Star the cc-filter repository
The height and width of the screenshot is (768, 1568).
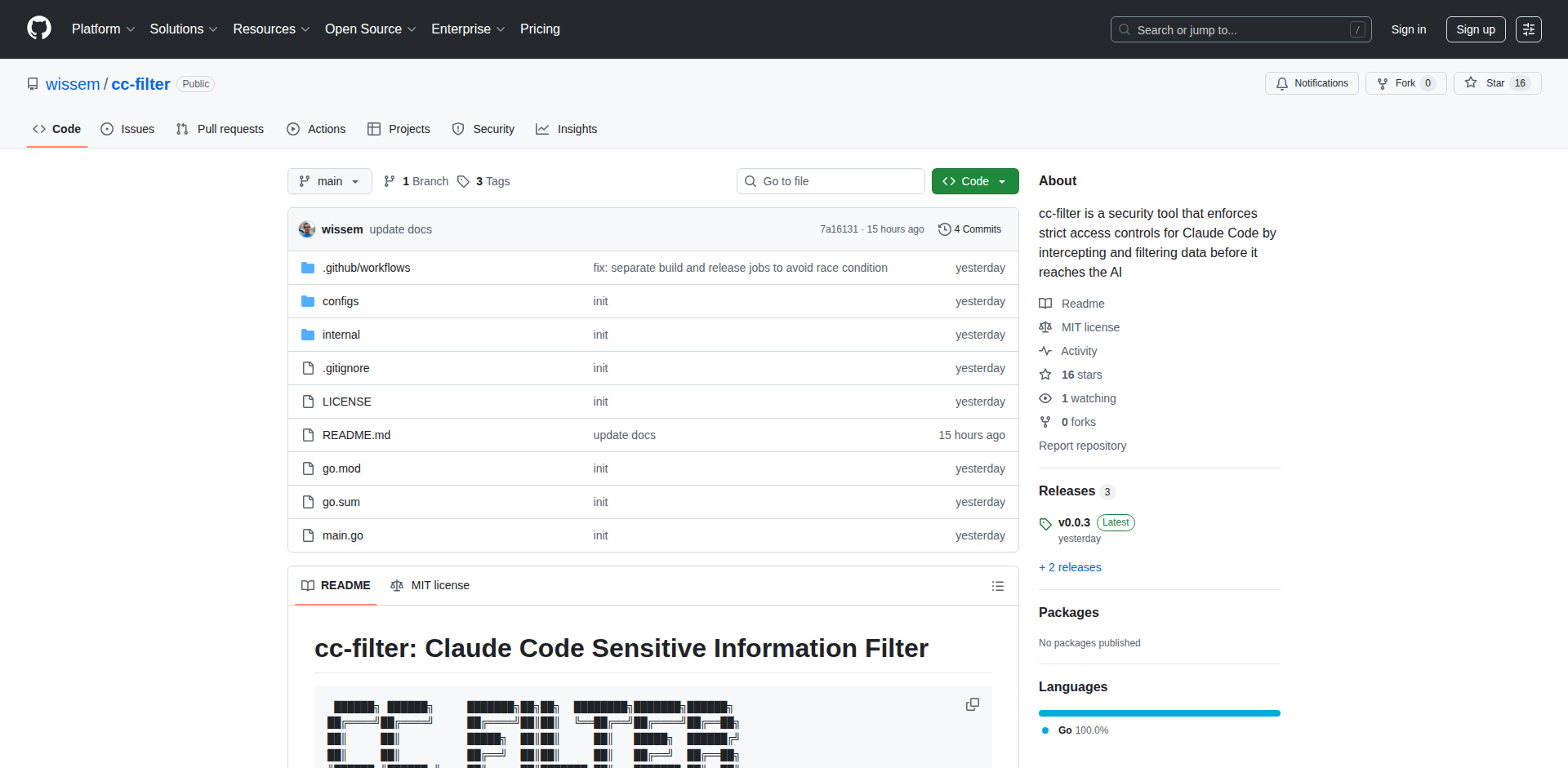[x=1497, y=83]
